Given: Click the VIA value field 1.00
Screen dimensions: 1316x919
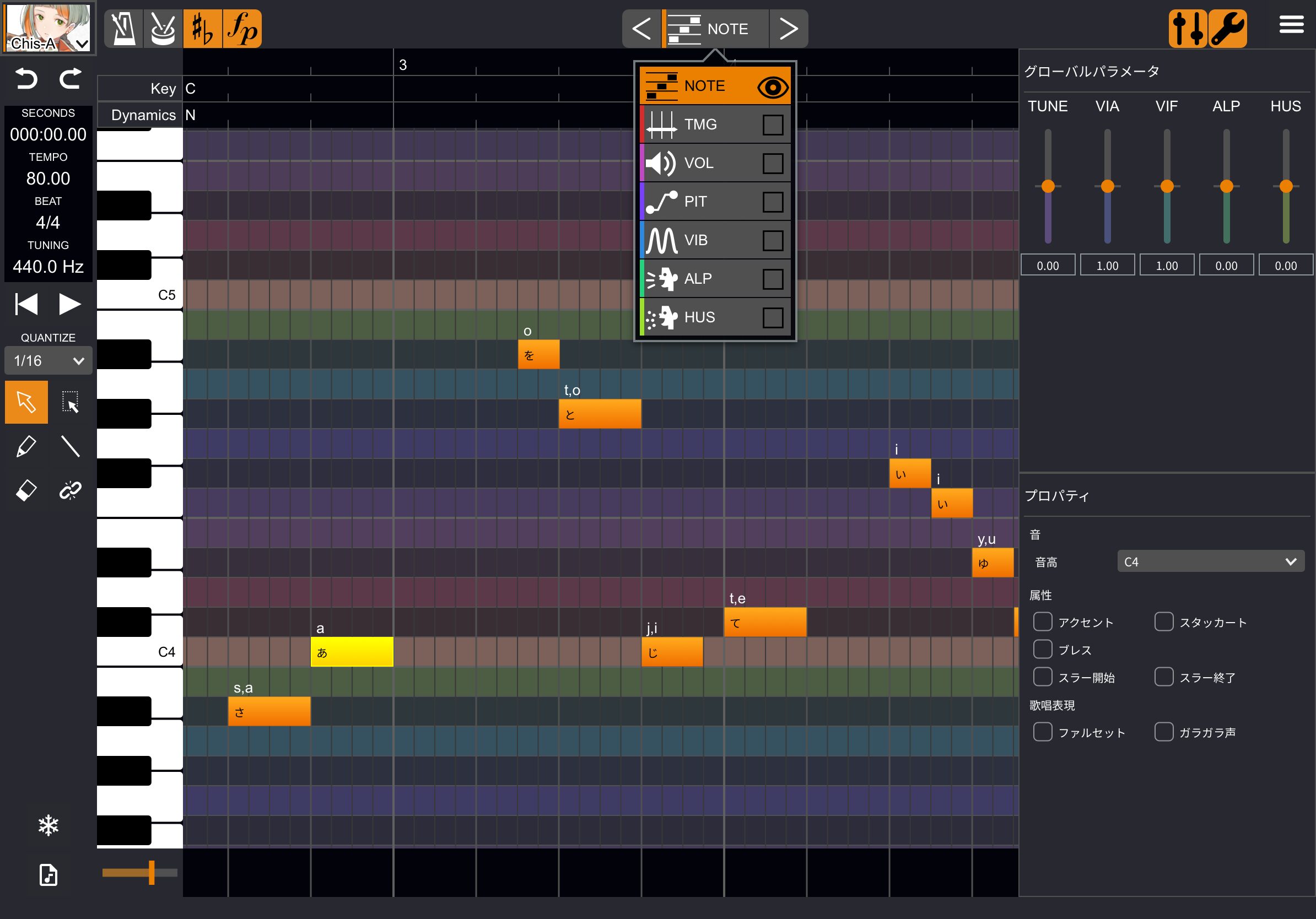Looking at the screenshot, I should pyautogui.click(x=1107, y=265).
